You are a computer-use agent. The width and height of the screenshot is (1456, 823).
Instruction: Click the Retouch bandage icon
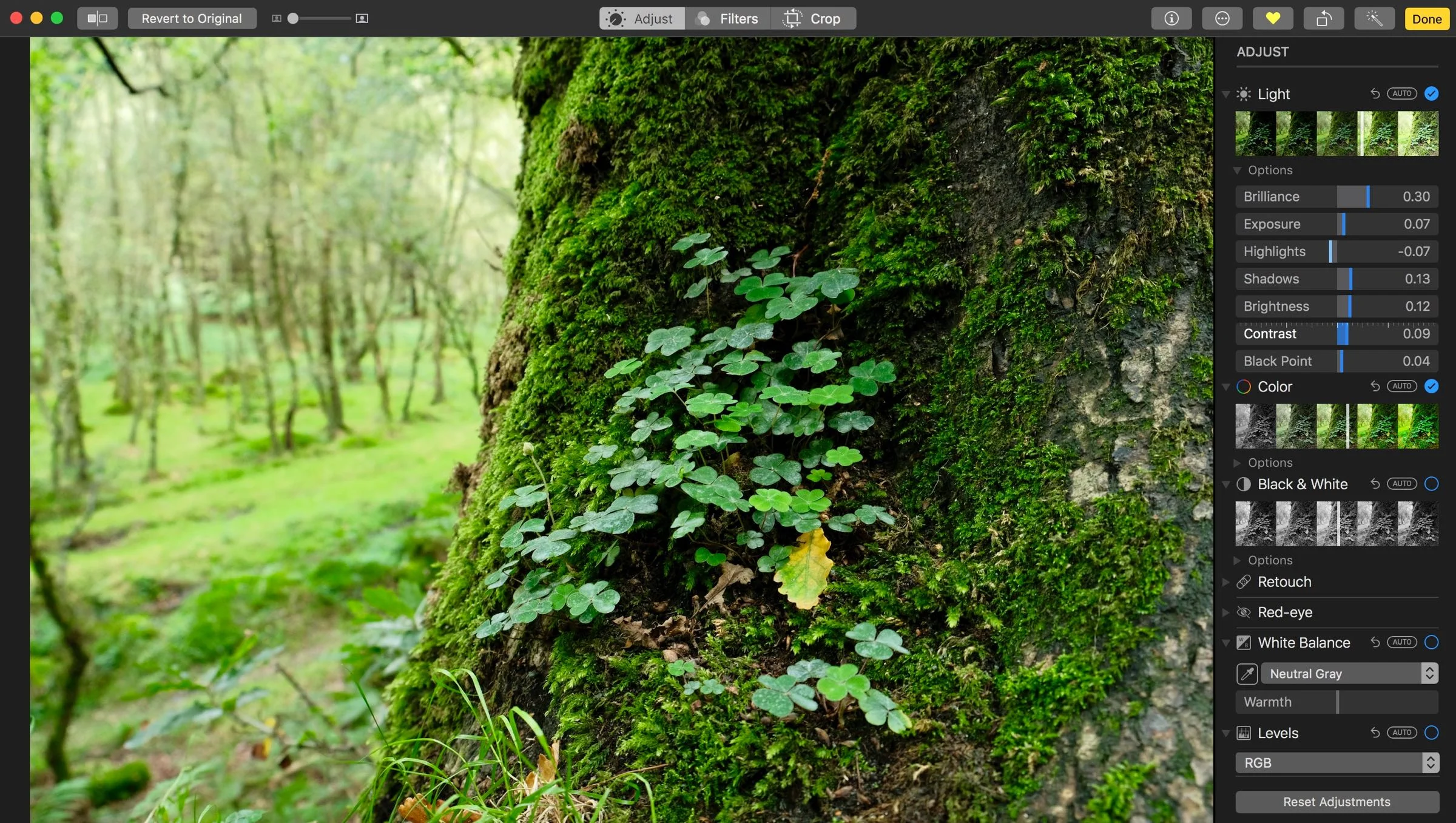tap(1244, 582)
